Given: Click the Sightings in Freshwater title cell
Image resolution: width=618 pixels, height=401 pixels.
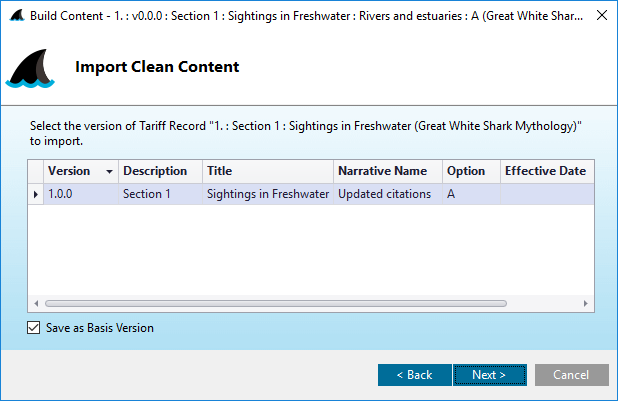Looking at the screenshot, I should point(268,194).
